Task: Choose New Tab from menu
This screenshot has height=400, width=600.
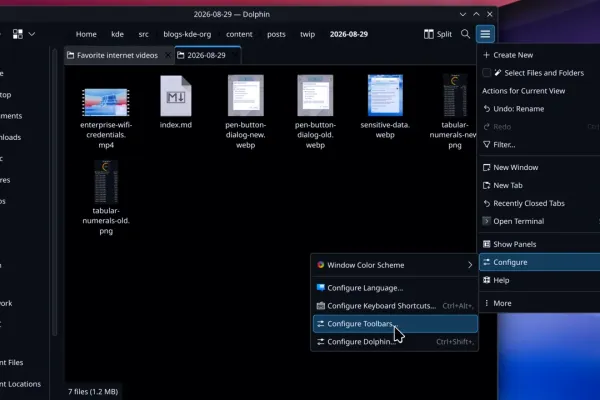Action: 540,185
